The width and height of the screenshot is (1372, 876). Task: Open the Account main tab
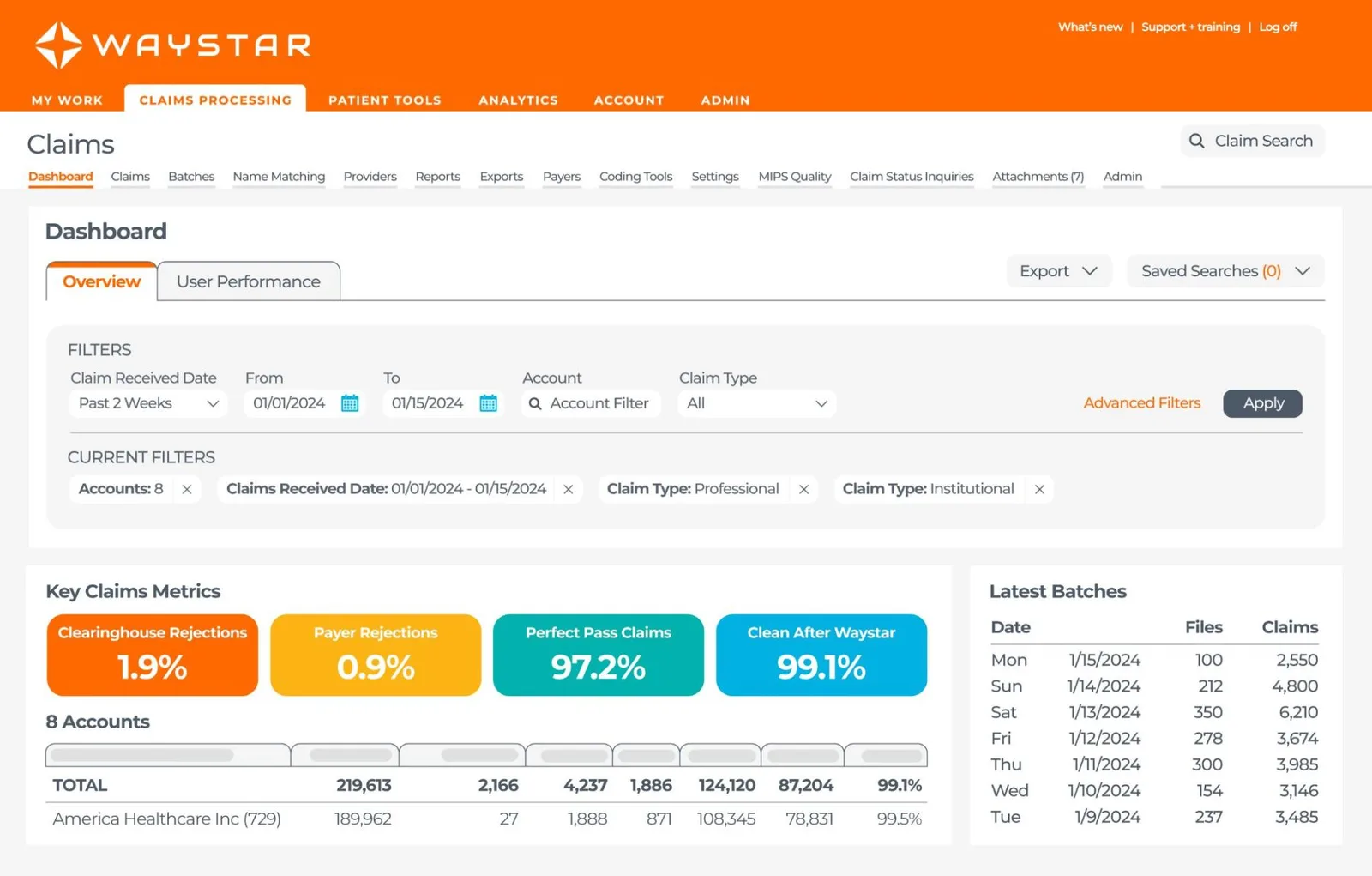point(629,100)
